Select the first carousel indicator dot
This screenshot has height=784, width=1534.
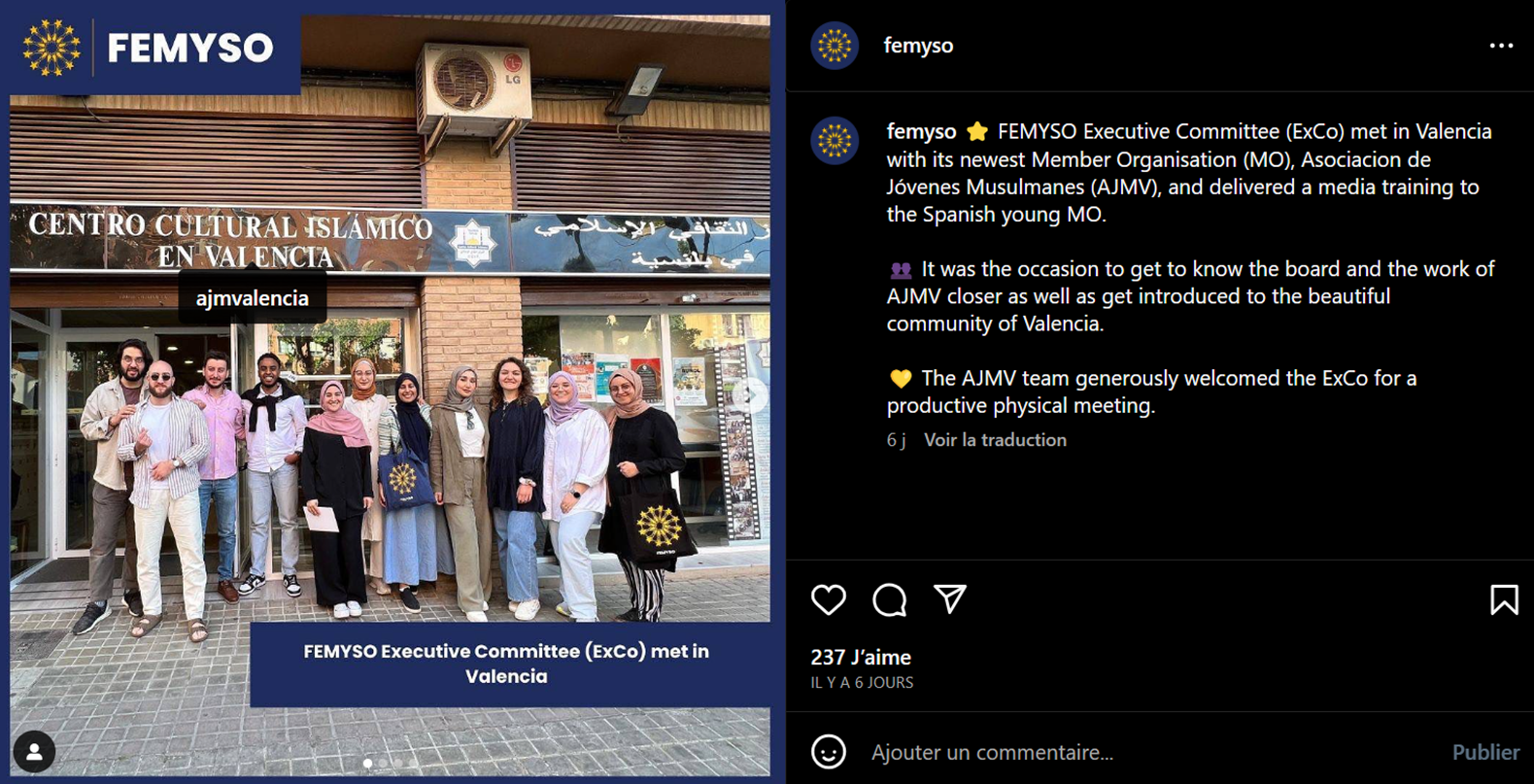tap(367, 764)
